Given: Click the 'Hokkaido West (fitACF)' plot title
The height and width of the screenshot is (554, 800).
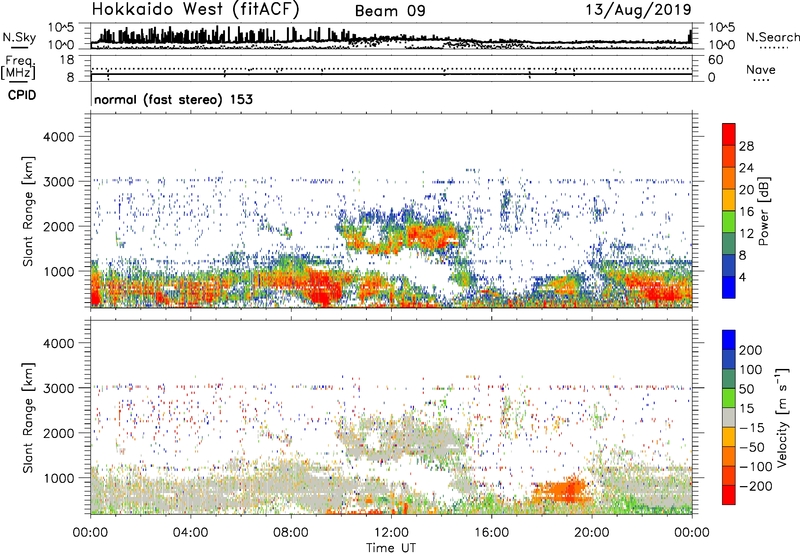Looking at the screenshot, I should coord(195,9).
